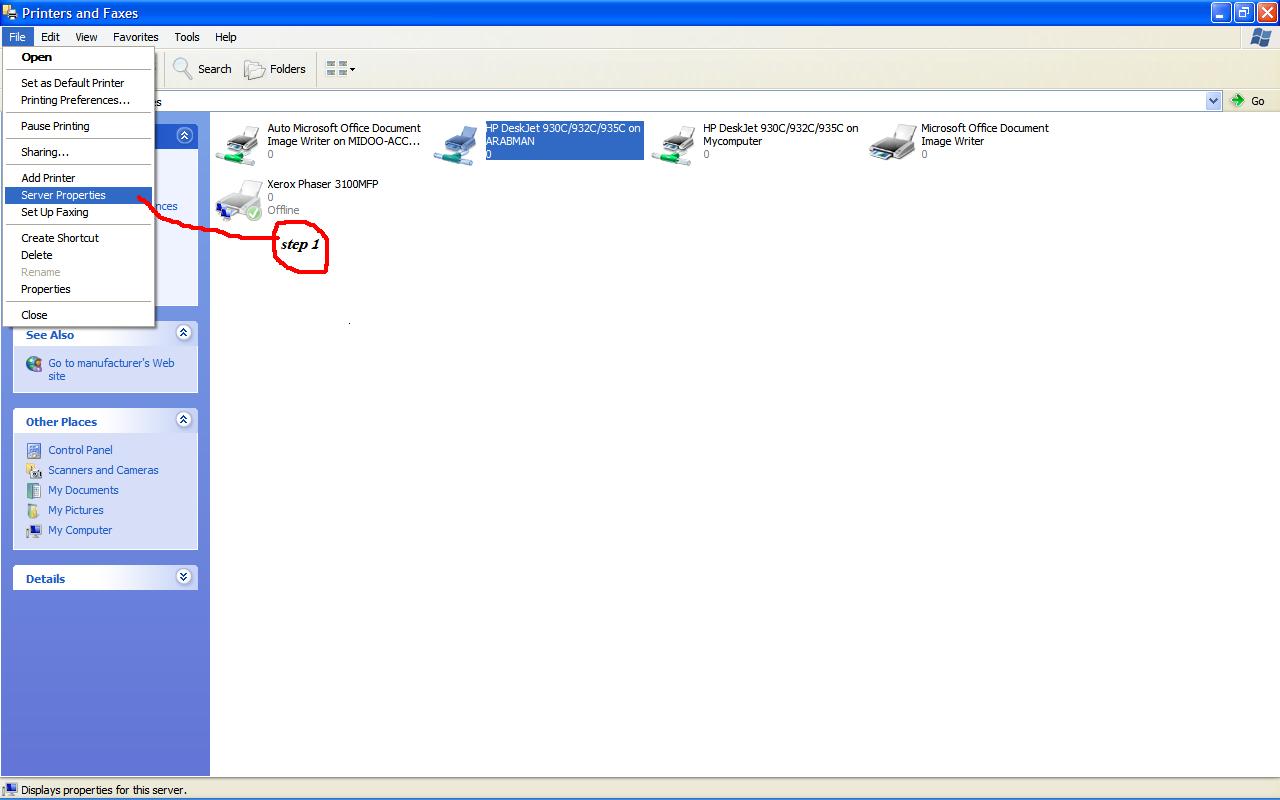Expand the address bar dropdown arrow
Screen dimensions: 1280x800
tap(1213, 101)
